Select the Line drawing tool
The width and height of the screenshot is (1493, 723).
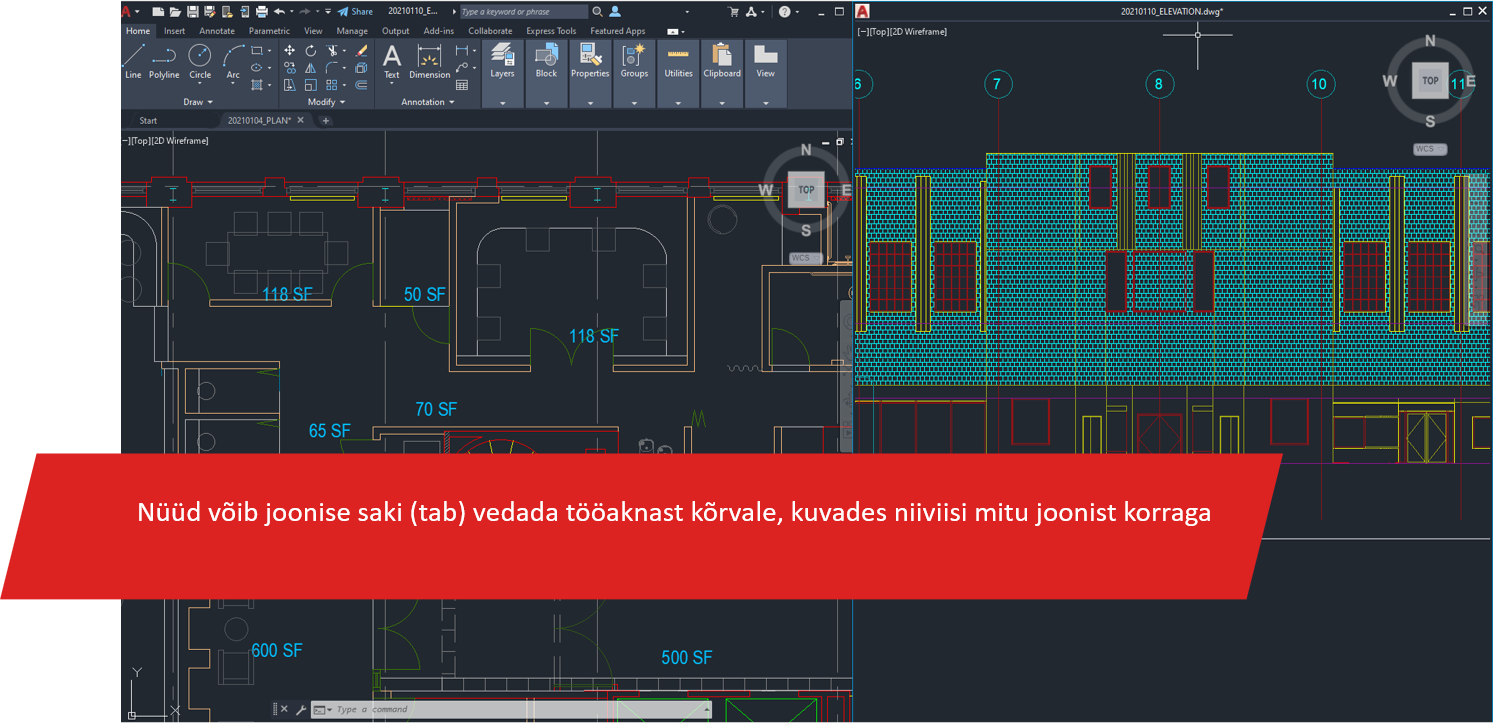pos(133,59)
